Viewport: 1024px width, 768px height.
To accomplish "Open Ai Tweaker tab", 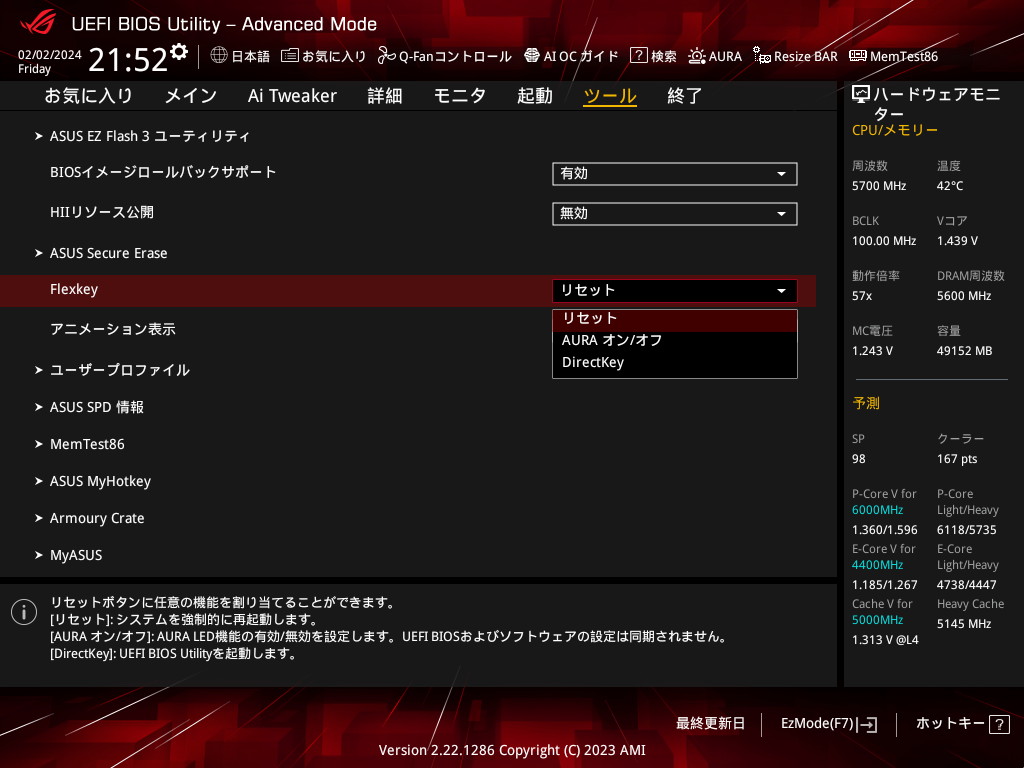I will coord(292,96).
